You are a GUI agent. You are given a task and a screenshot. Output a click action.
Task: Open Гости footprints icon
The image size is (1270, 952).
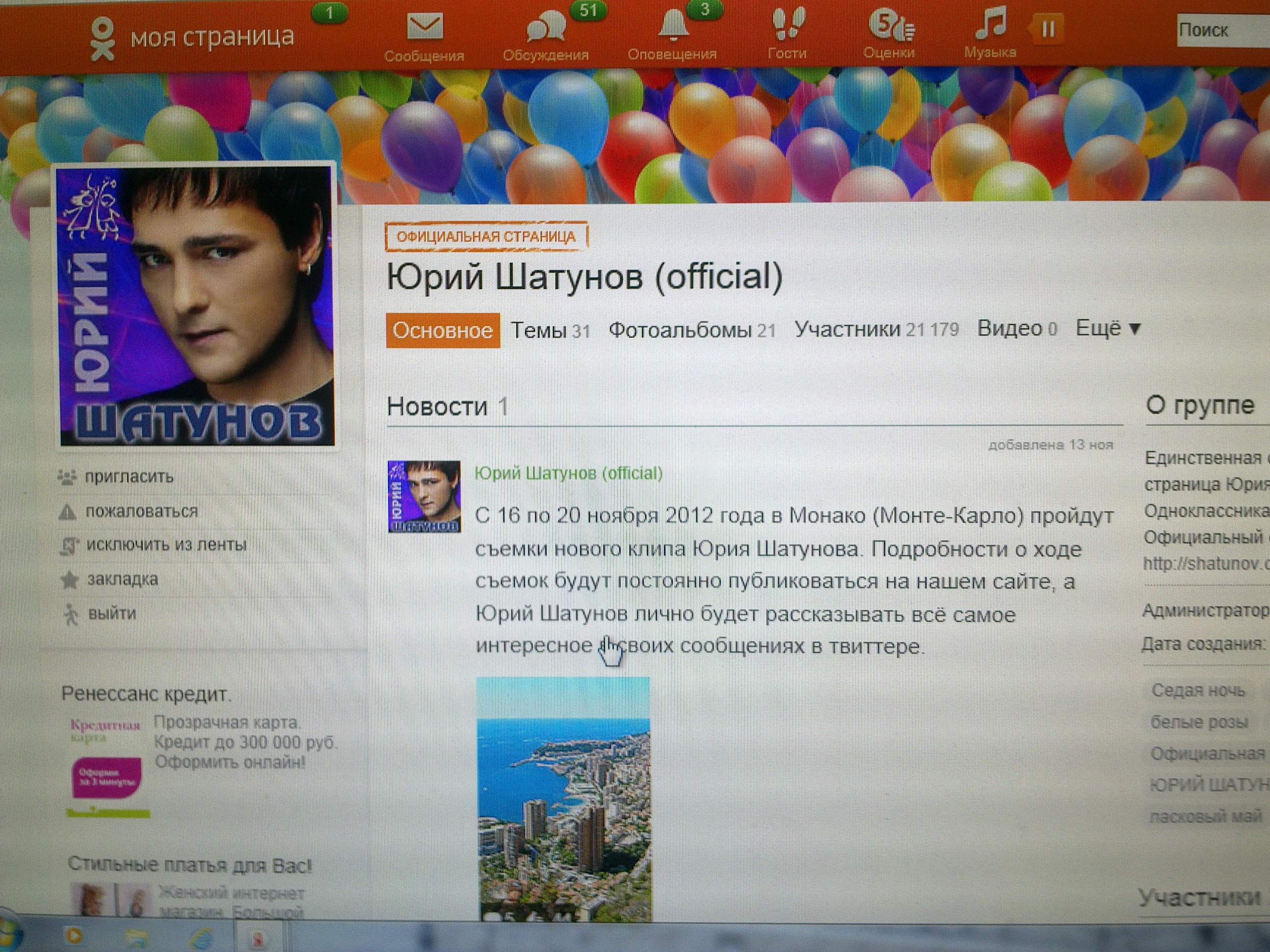(788, 24)
